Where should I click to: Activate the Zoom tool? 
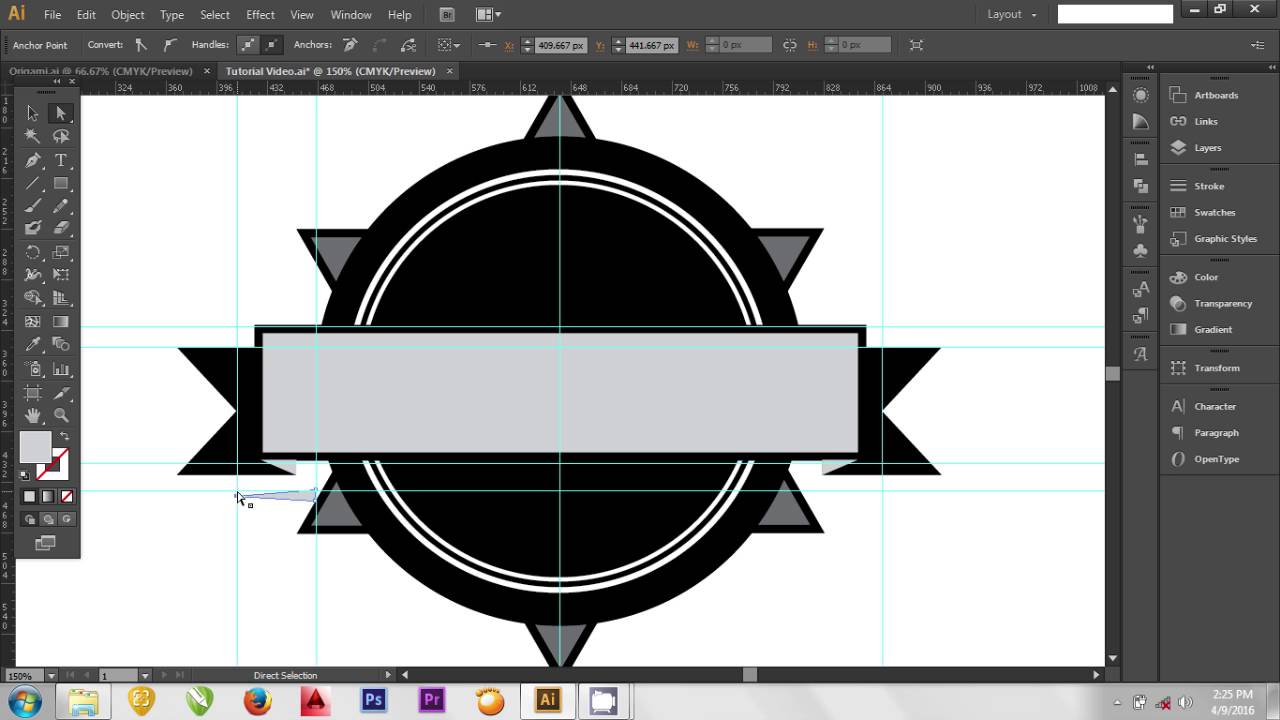pos(61,415)
